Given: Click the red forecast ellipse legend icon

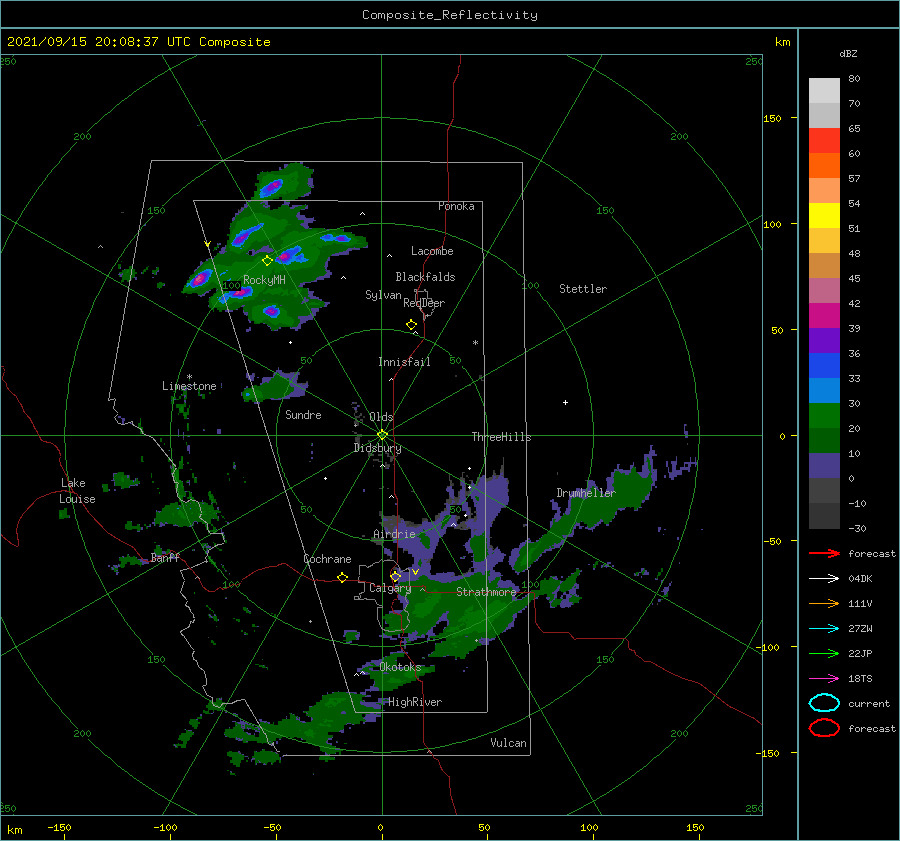Looking at the screenshot, I should [824, 728].
